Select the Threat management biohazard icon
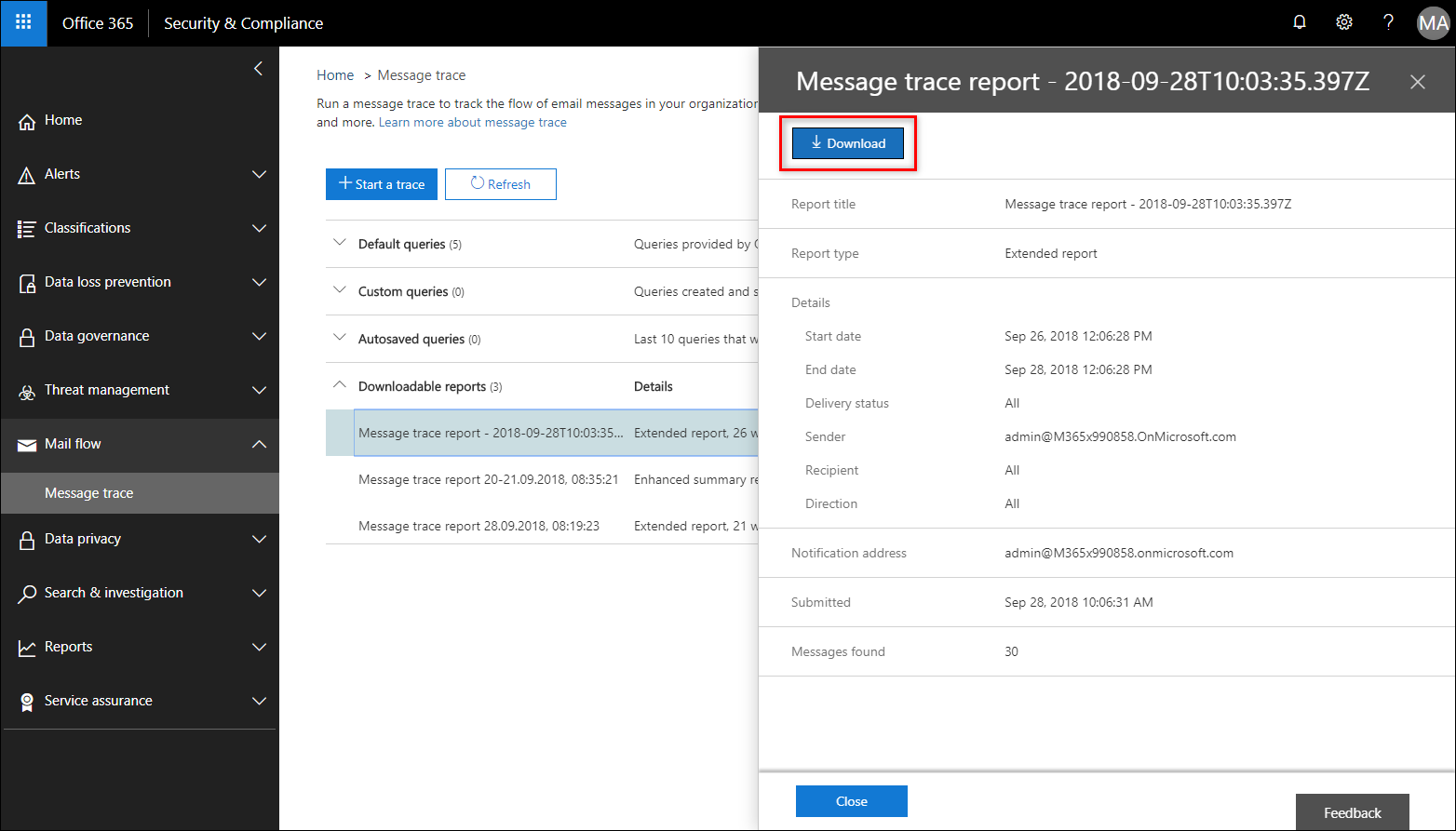The height and width of the screenshot is (831, 1456). (27, 390)
